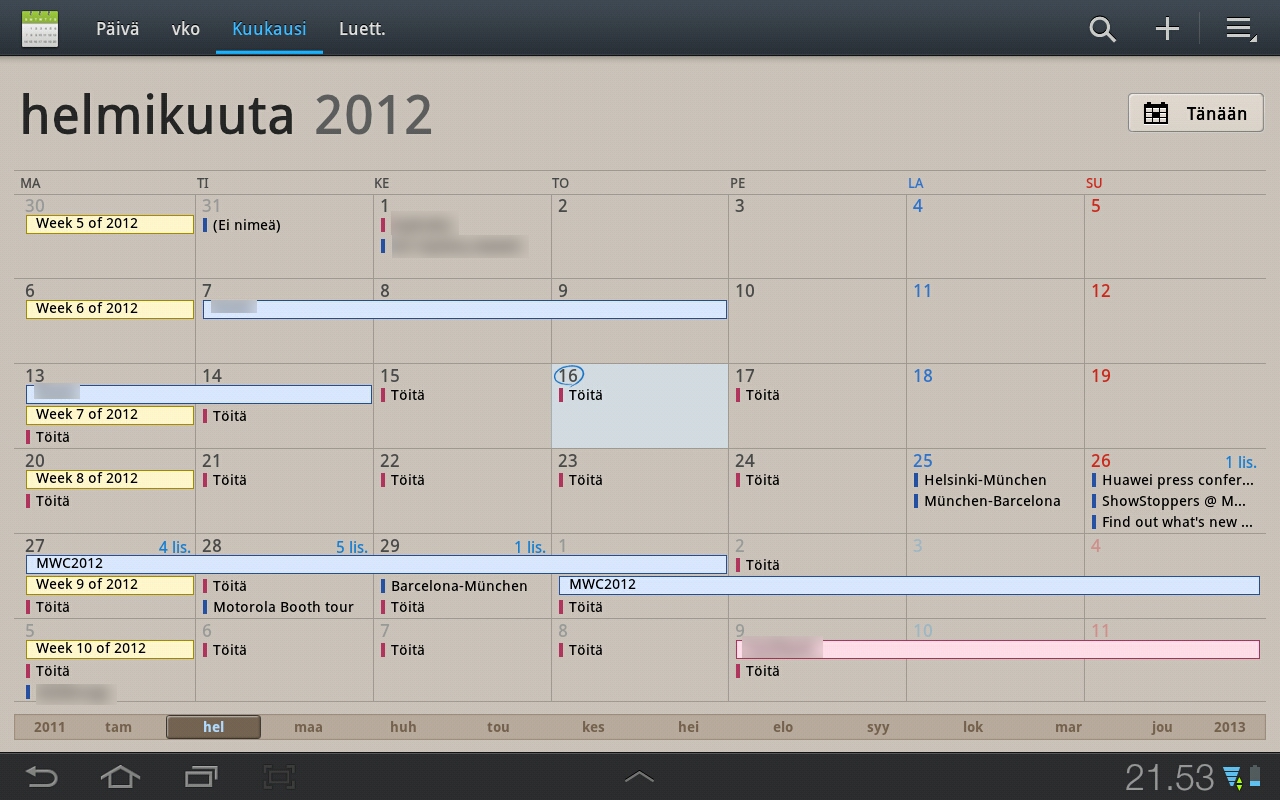This screenshot has height=800, width=1280.
Task: Switch to vko week view tab
Action: (x=185, y=29)
